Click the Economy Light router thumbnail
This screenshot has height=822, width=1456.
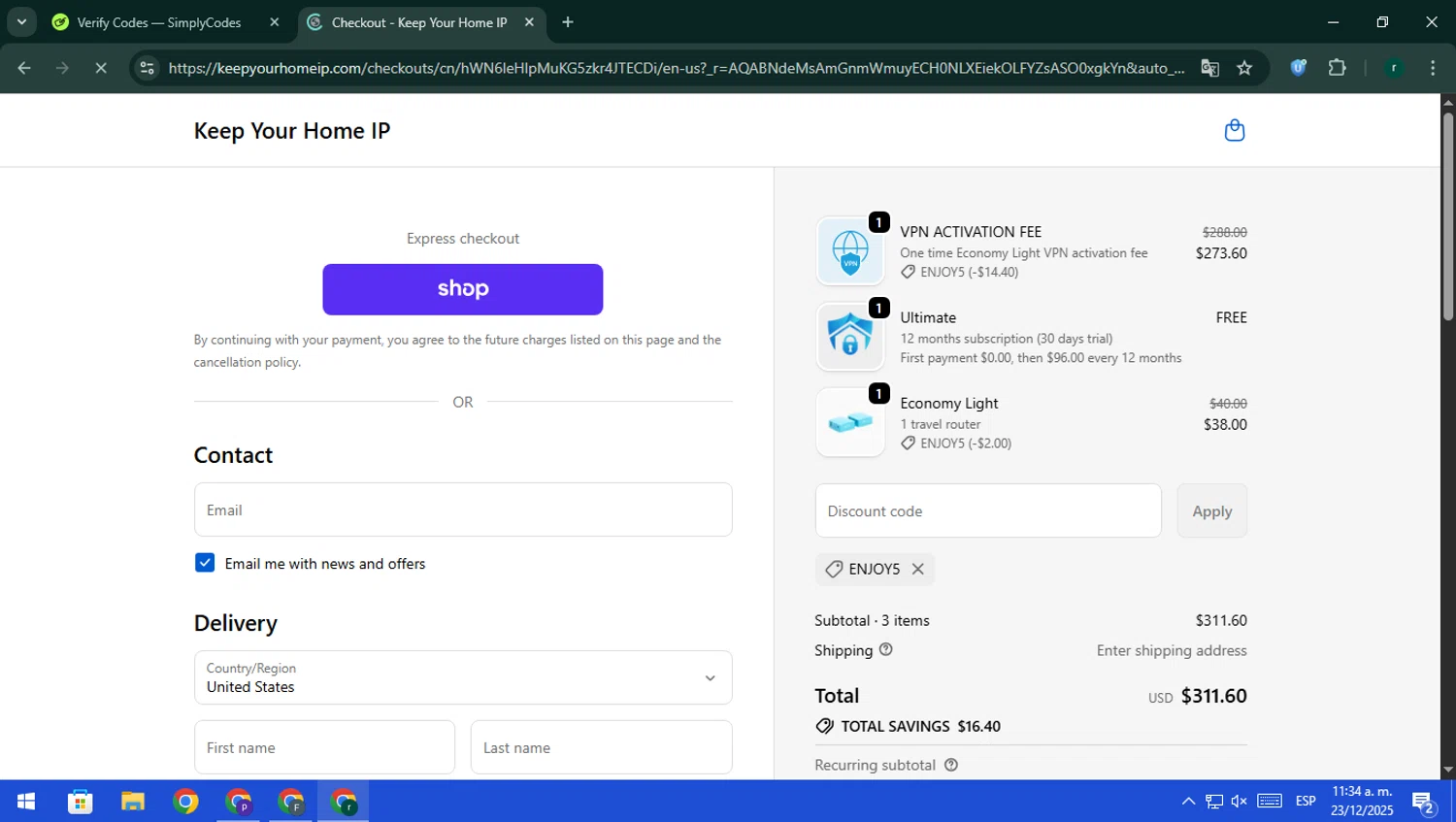click(850, 421)
